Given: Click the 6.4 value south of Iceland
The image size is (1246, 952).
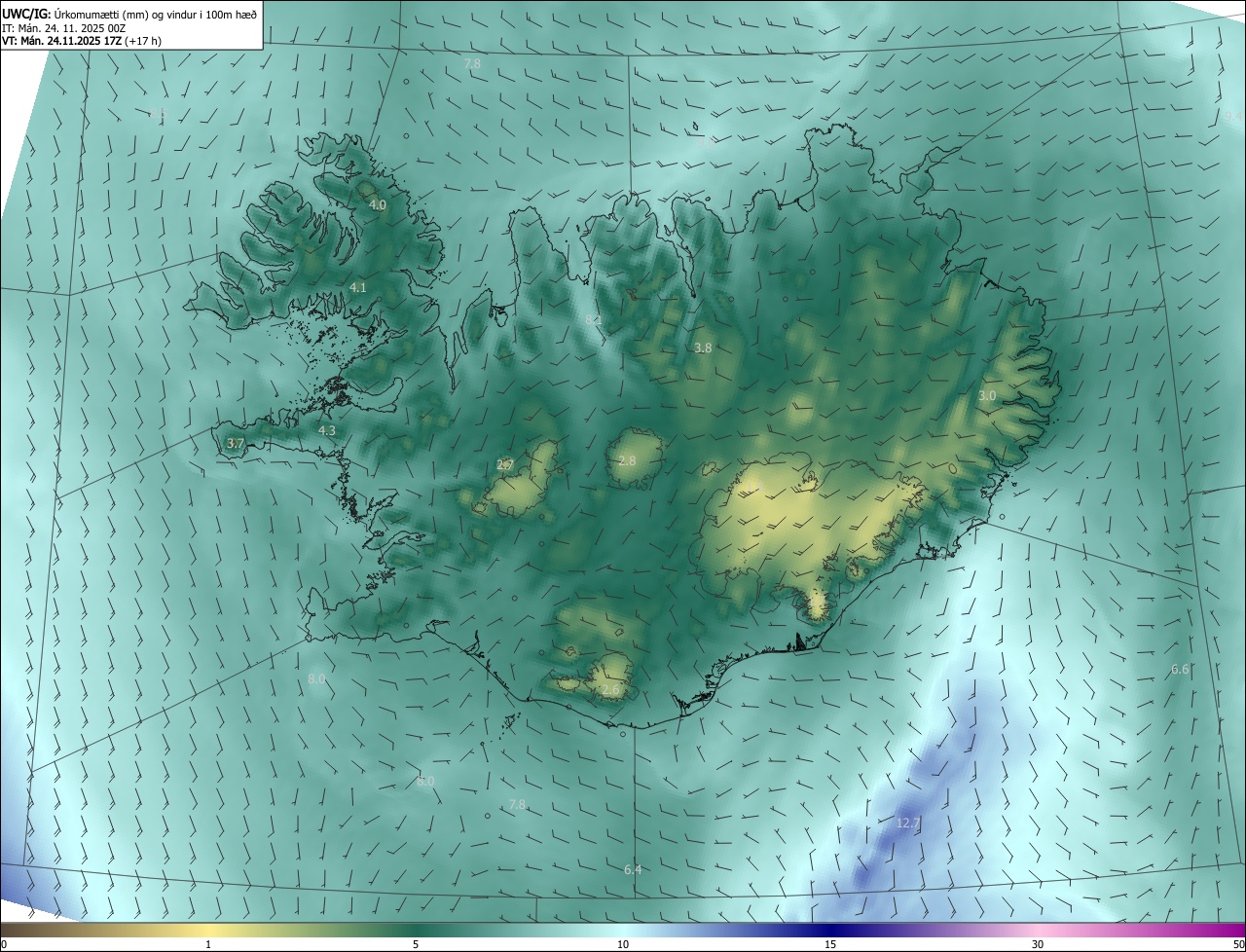Looking at the screenshot, I should pos(633,869).
